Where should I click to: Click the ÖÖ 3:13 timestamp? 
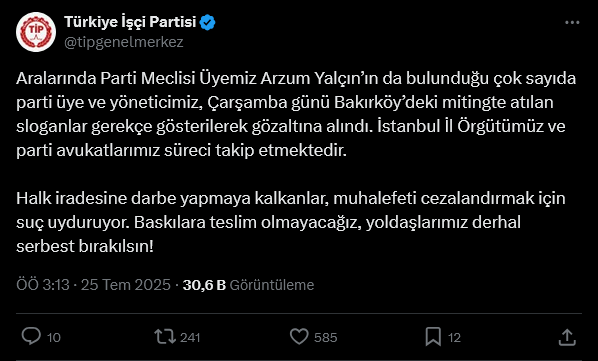click(43, 285)
